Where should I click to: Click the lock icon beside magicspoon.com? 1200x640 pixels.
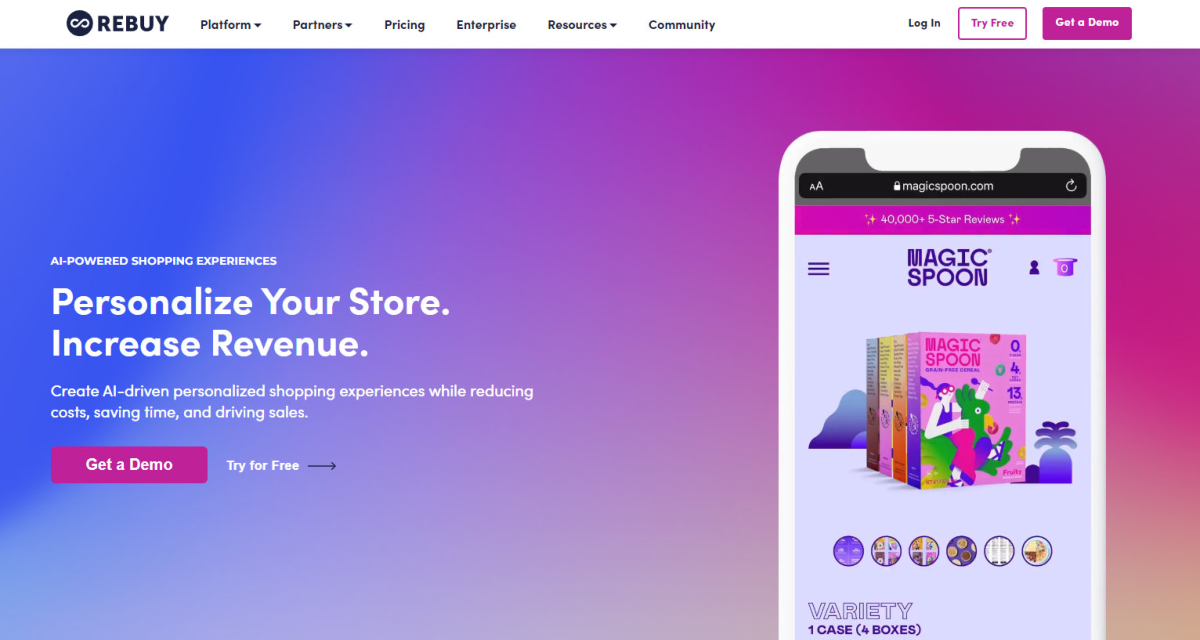[x=897, y=186]
